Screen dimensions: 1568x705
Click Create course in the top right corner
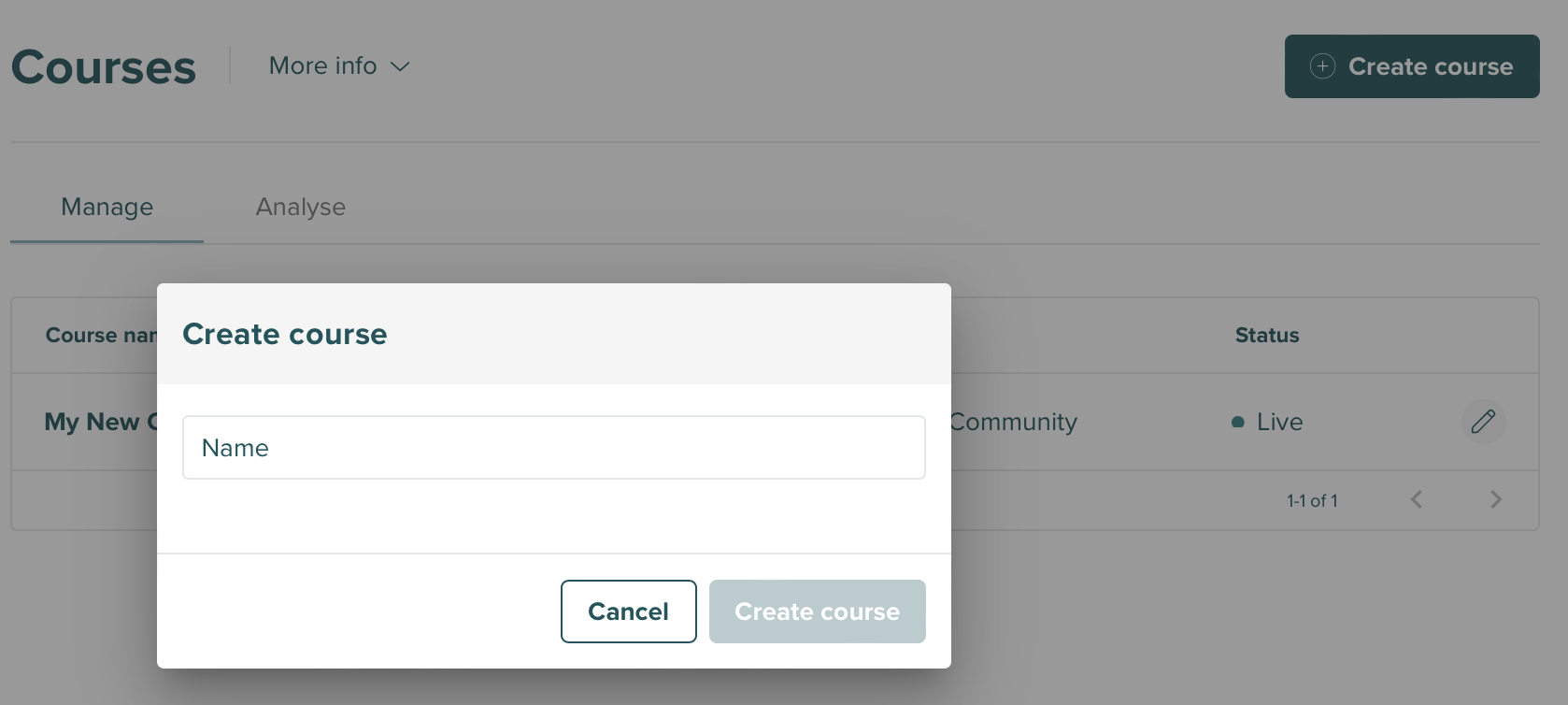tap(1411, 66)
